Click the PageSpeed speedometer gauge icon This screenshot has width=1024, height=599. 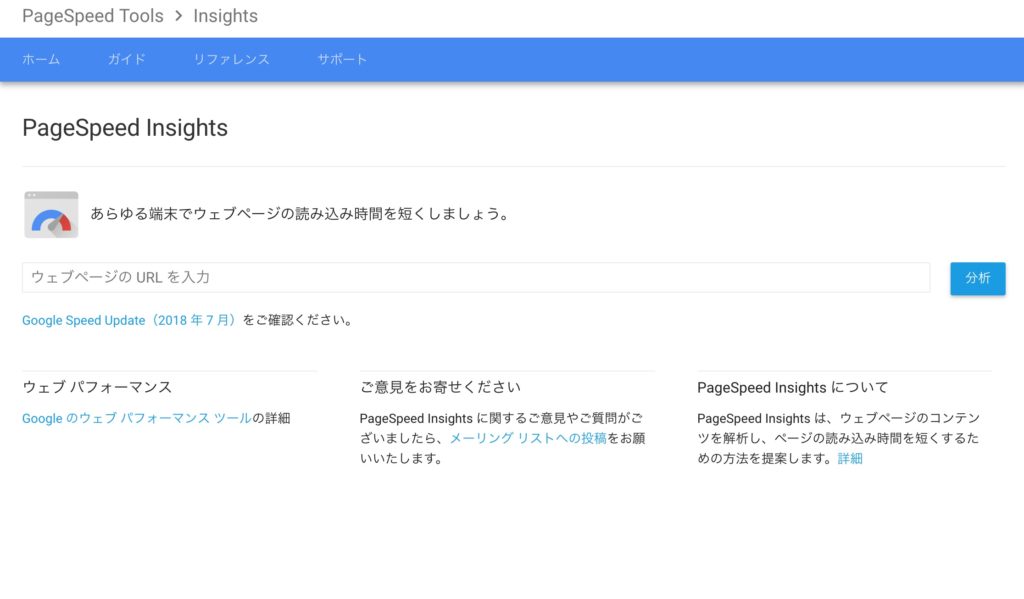[x=51, y=215]
